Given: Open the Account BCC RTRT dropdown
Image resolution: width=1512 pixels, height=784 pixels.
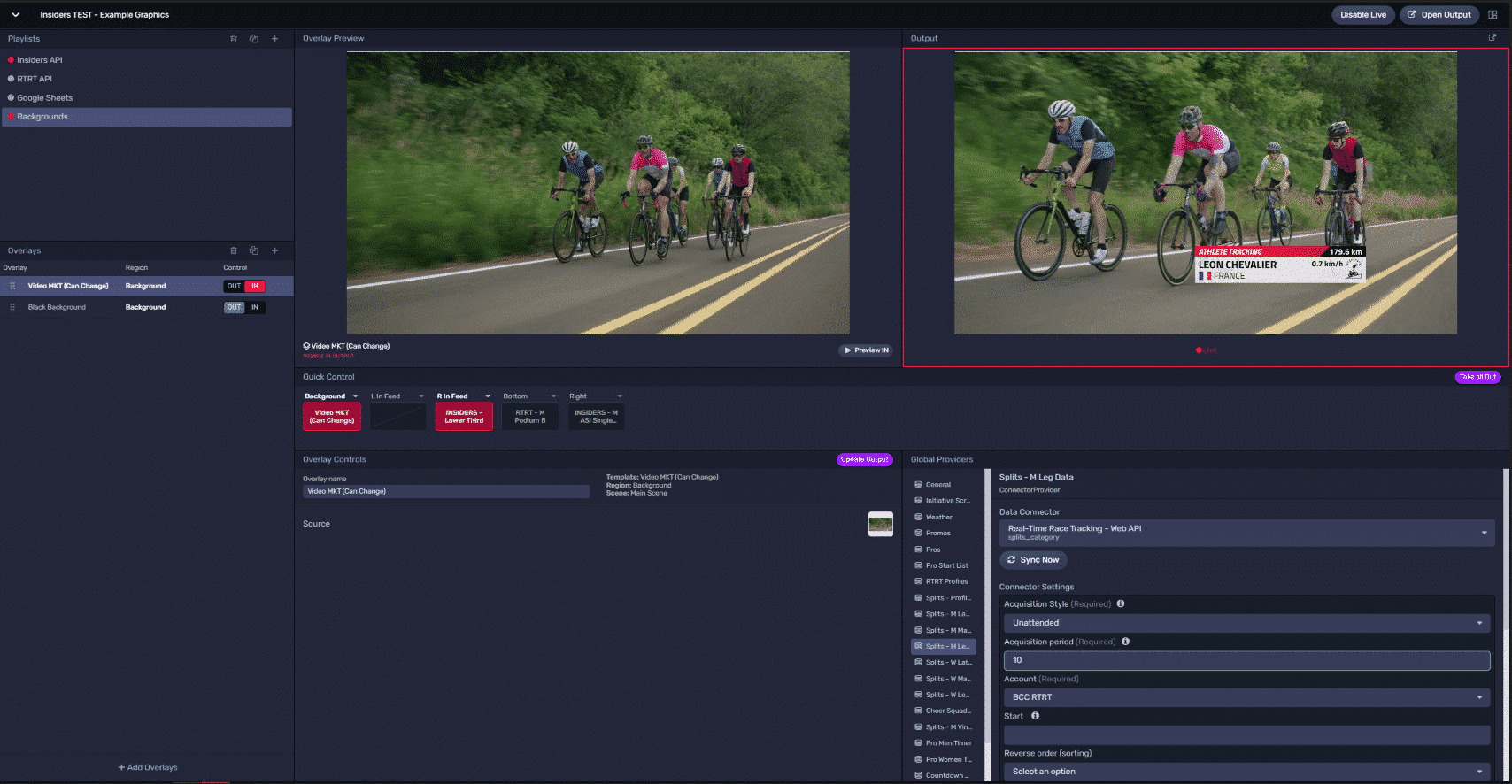Looking at the screenshot, I should coord(1246,697).
